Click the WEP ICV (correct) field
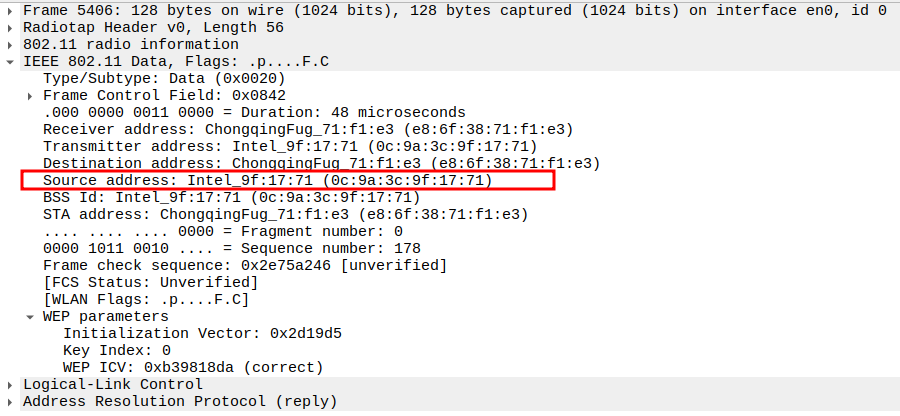This screenshot has height=416, width=900. (192, 367)
